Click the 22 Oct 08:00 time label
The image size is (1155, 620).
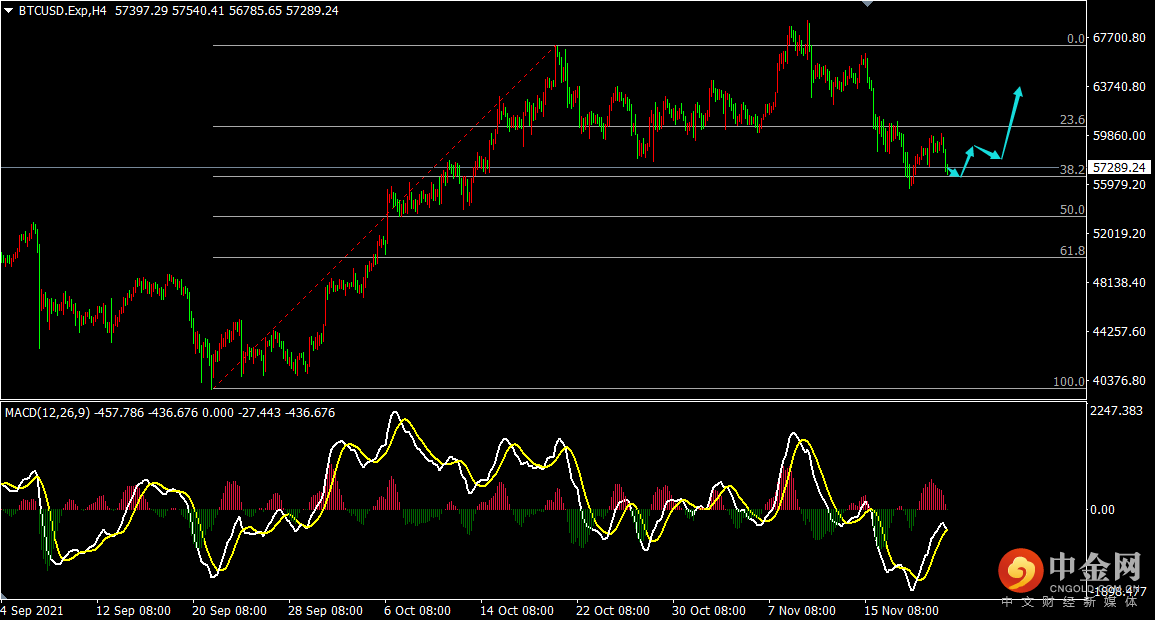pyautogui.click(x=612, y=611)
